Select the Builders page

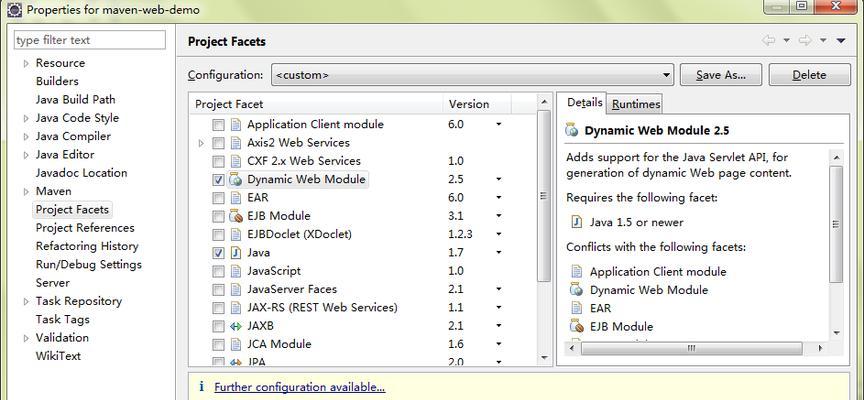click(x=57, y=81)
